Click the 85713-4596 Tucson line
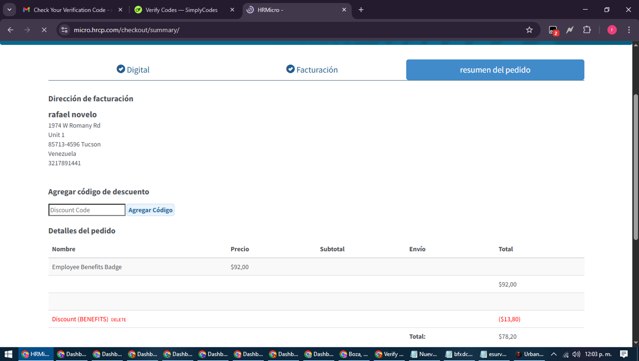Image resolution: width=639 pixels, height=361 pixels. tap(75, 144)
